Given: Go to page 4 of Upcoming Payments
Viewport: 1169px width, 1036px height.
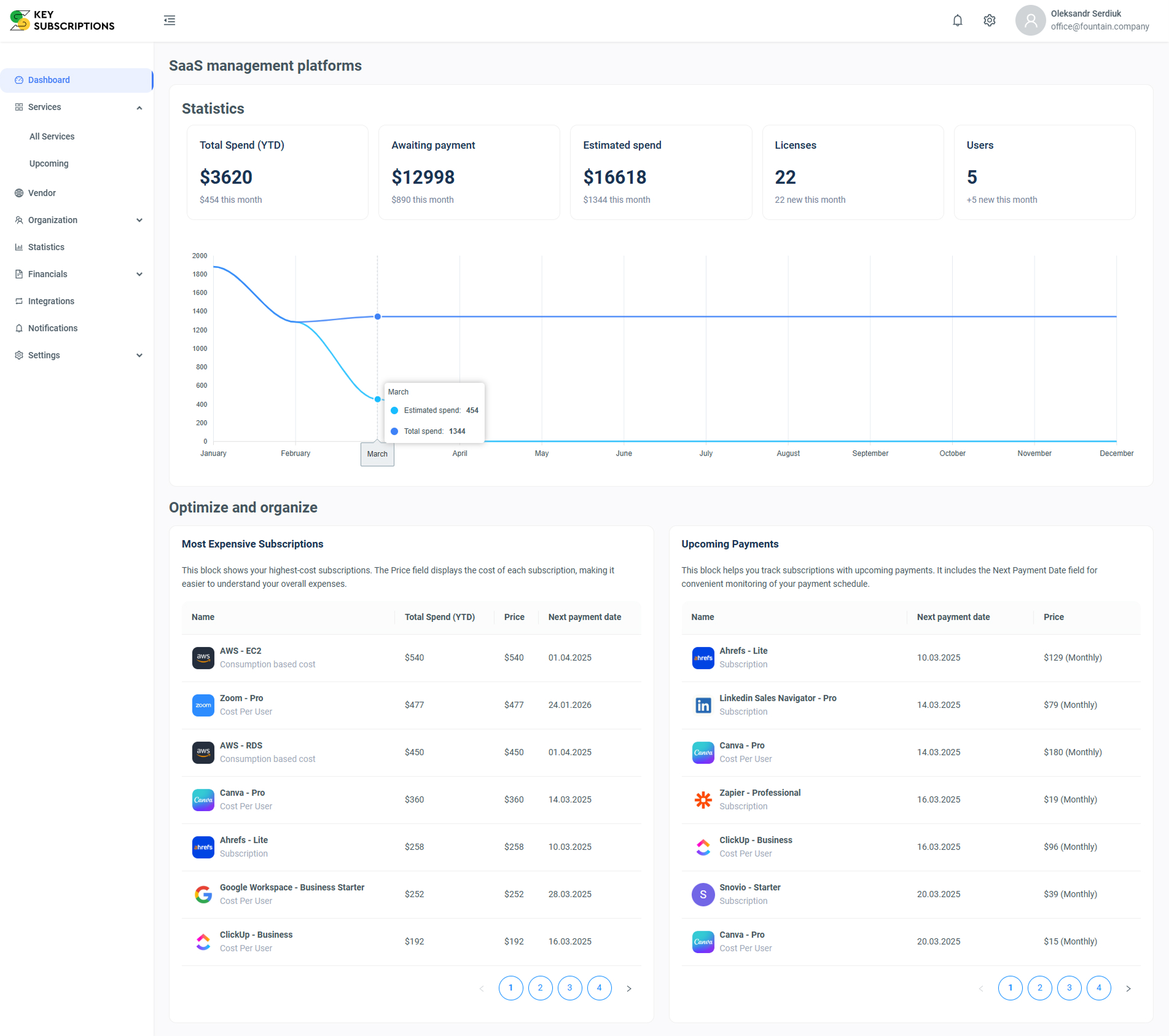Looking at the screenshot, I should 1098,988.
